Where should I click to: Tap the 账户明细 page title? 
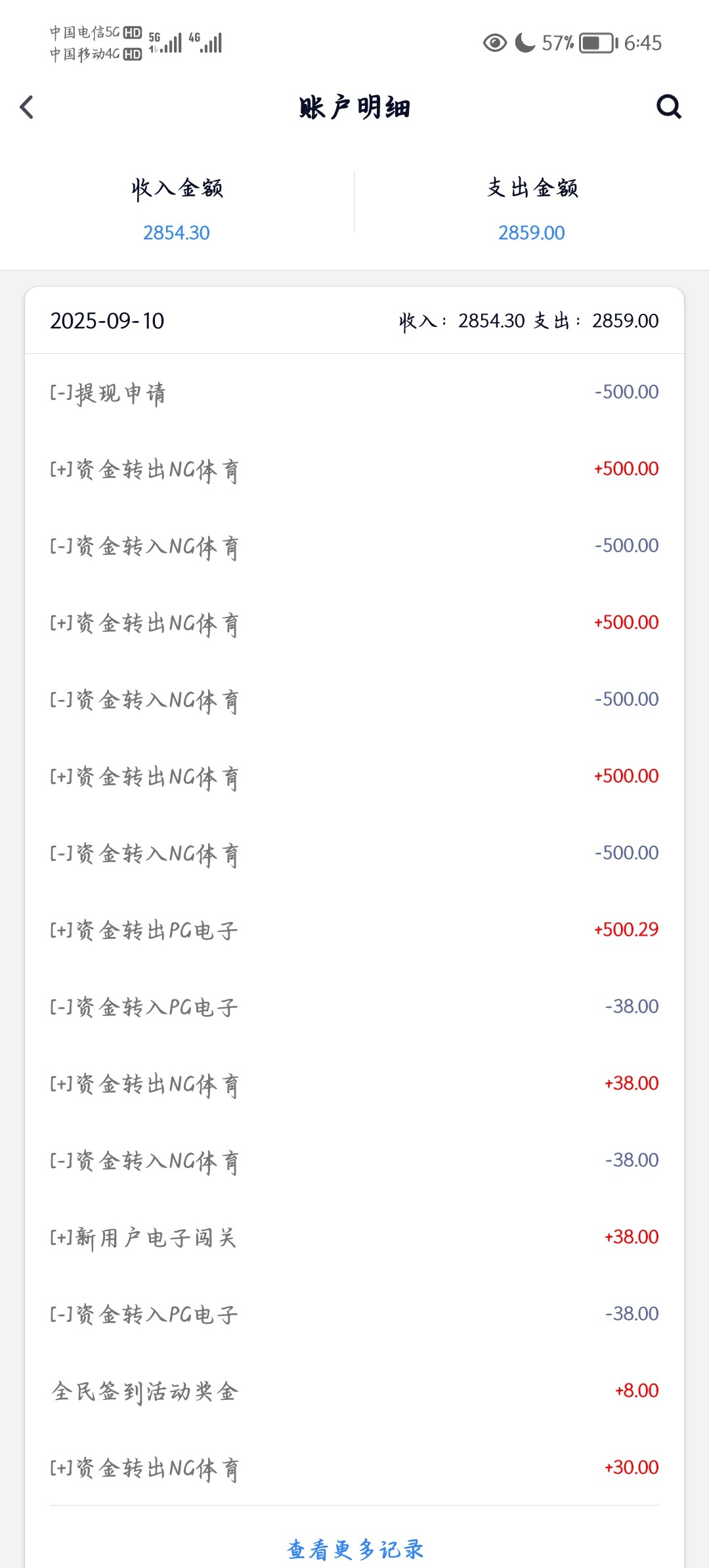354,107
